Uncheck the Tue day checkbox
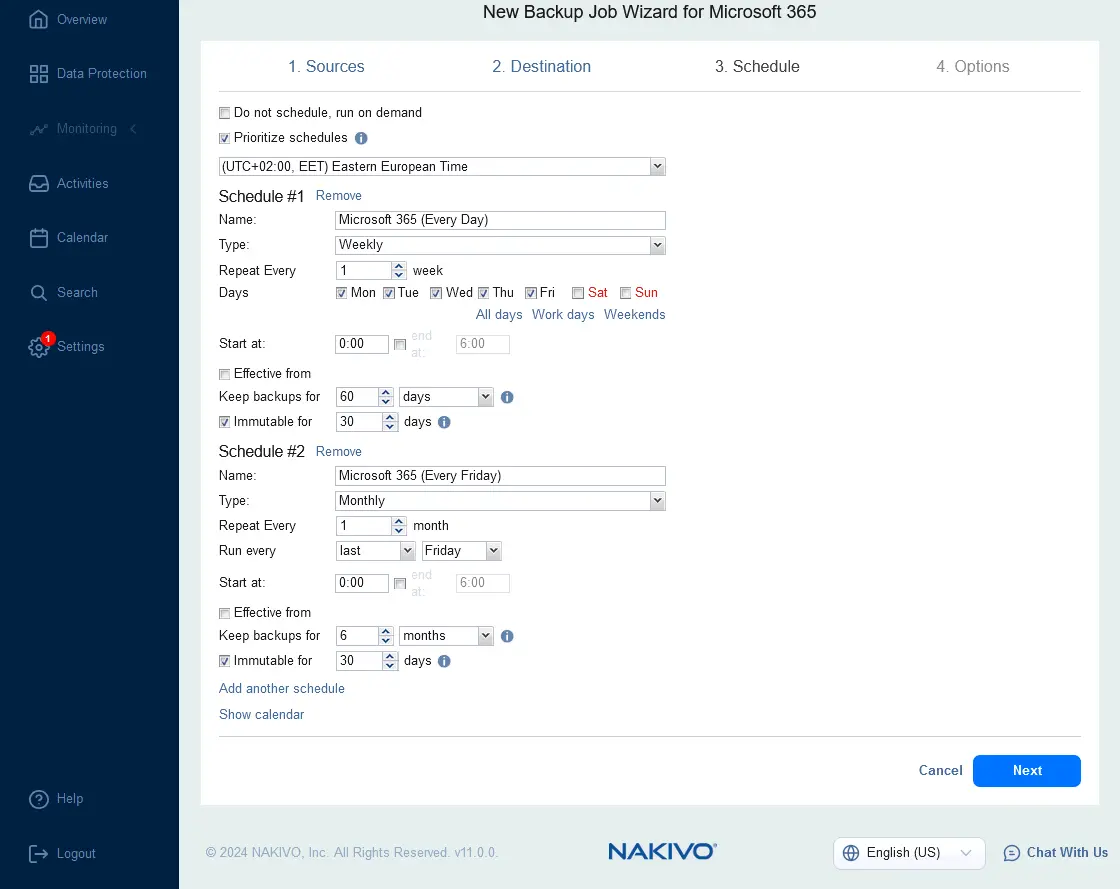 point(389,293)
